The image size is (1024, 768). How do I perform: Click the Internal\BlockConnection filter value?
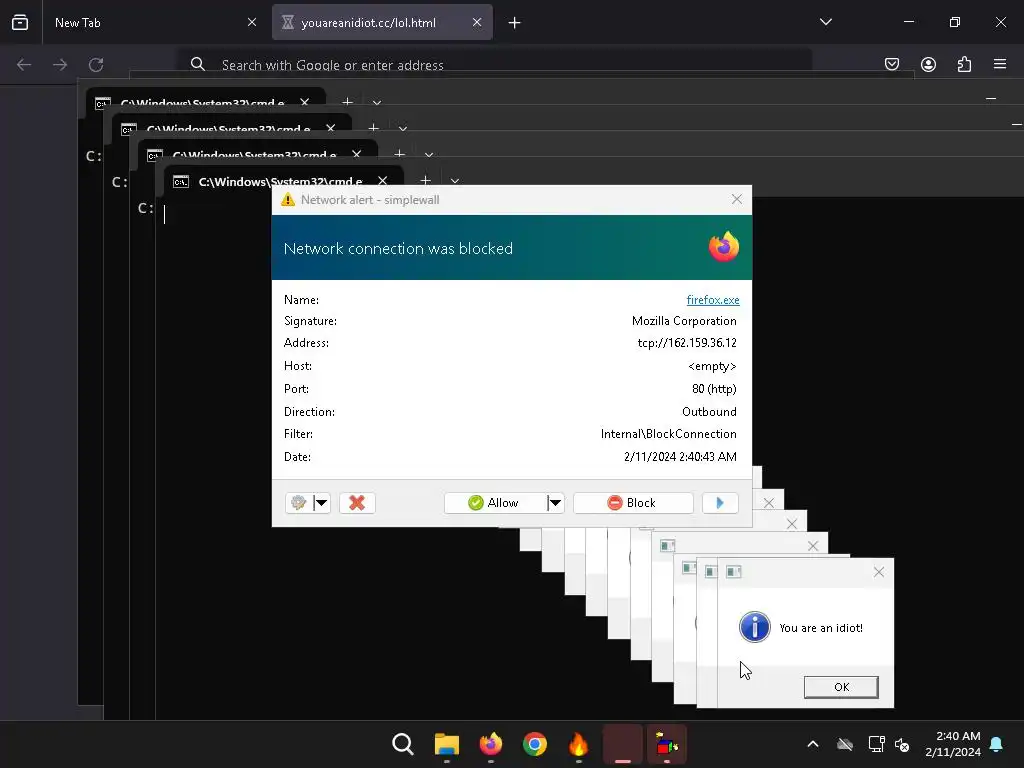668,434
